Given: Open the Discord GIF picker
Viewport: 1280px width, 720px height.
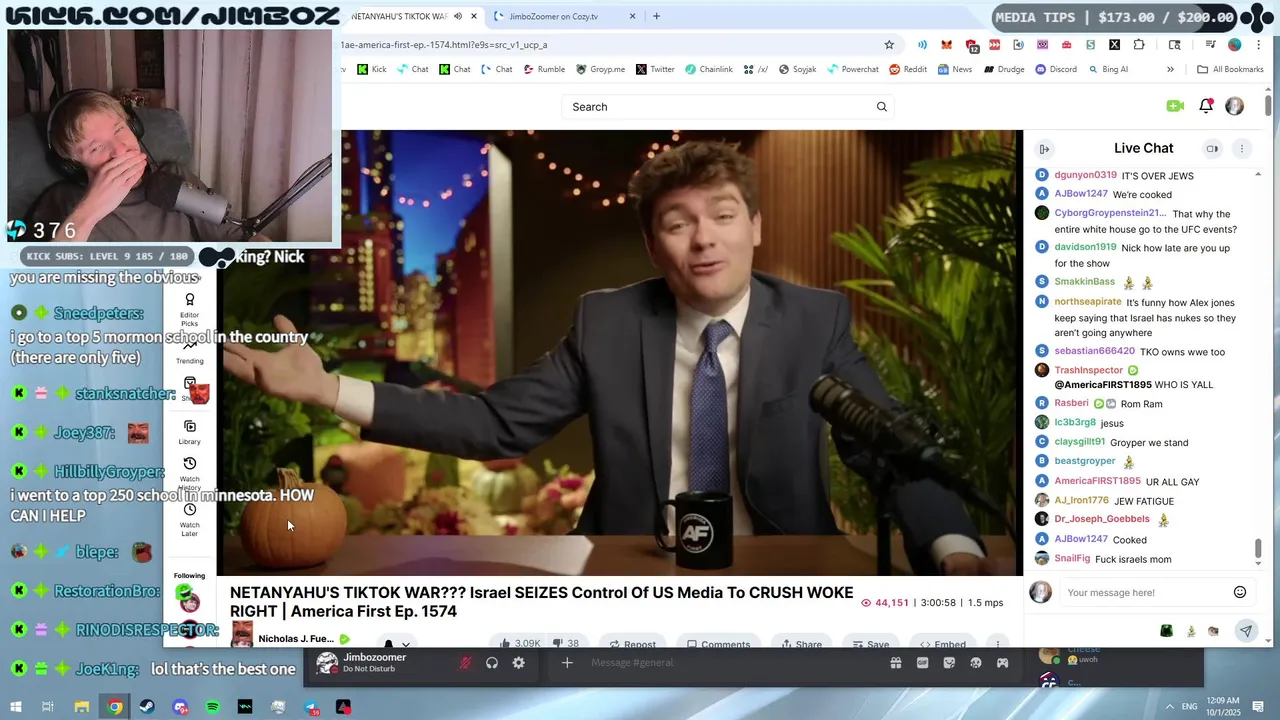Looking at the screenshot, I should click(922, 663).
